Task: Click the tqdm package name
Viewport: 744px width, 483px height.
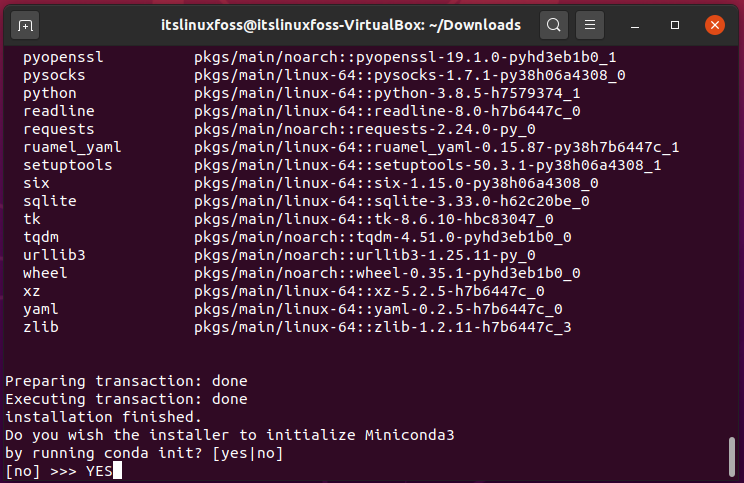Action: pos(41,237)
